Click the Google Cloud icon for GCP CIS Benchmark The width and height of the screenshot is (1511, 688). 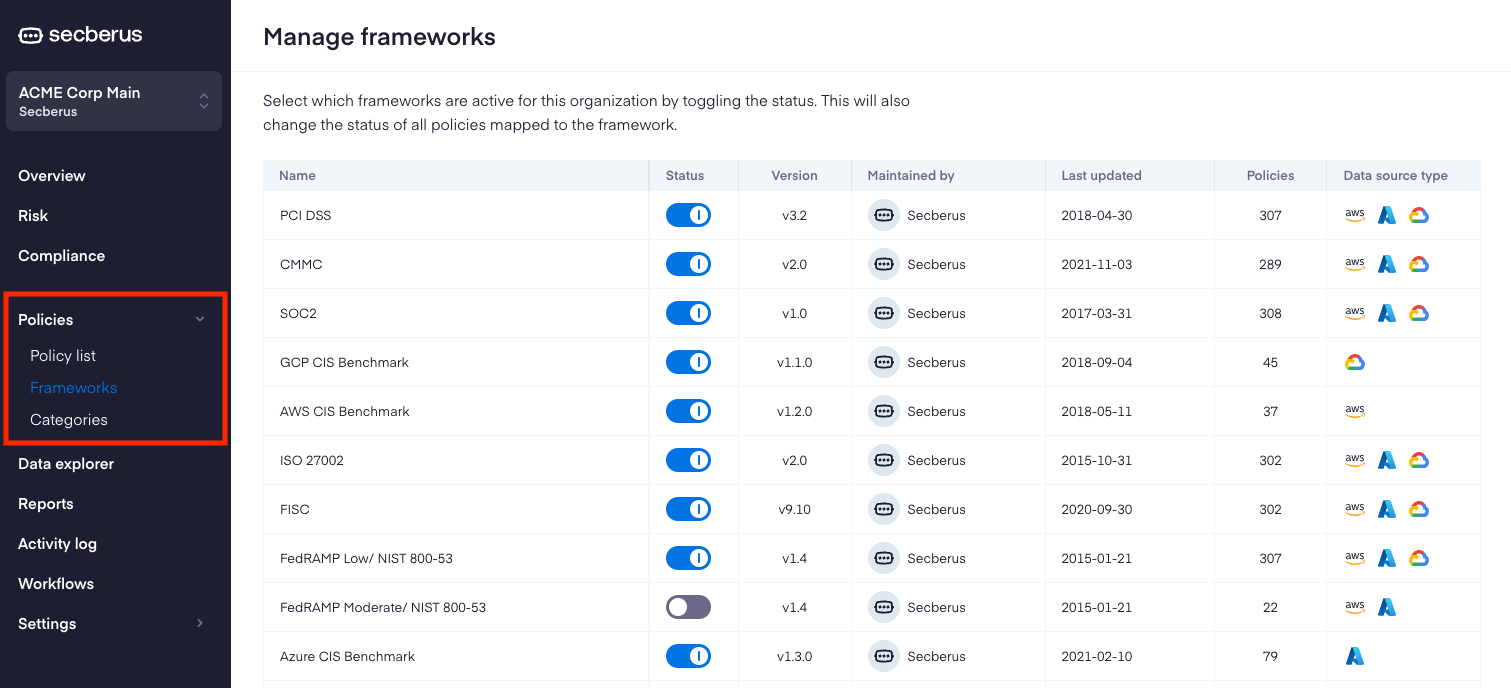pyautogui.click(x=1355, y=362)
